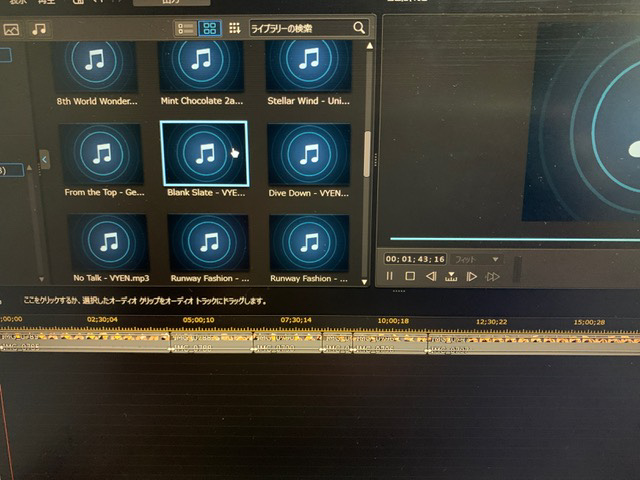Click the timecode 00;01;43;16 field
This screenshot has height=480, width=640.
tap(415, 259)
